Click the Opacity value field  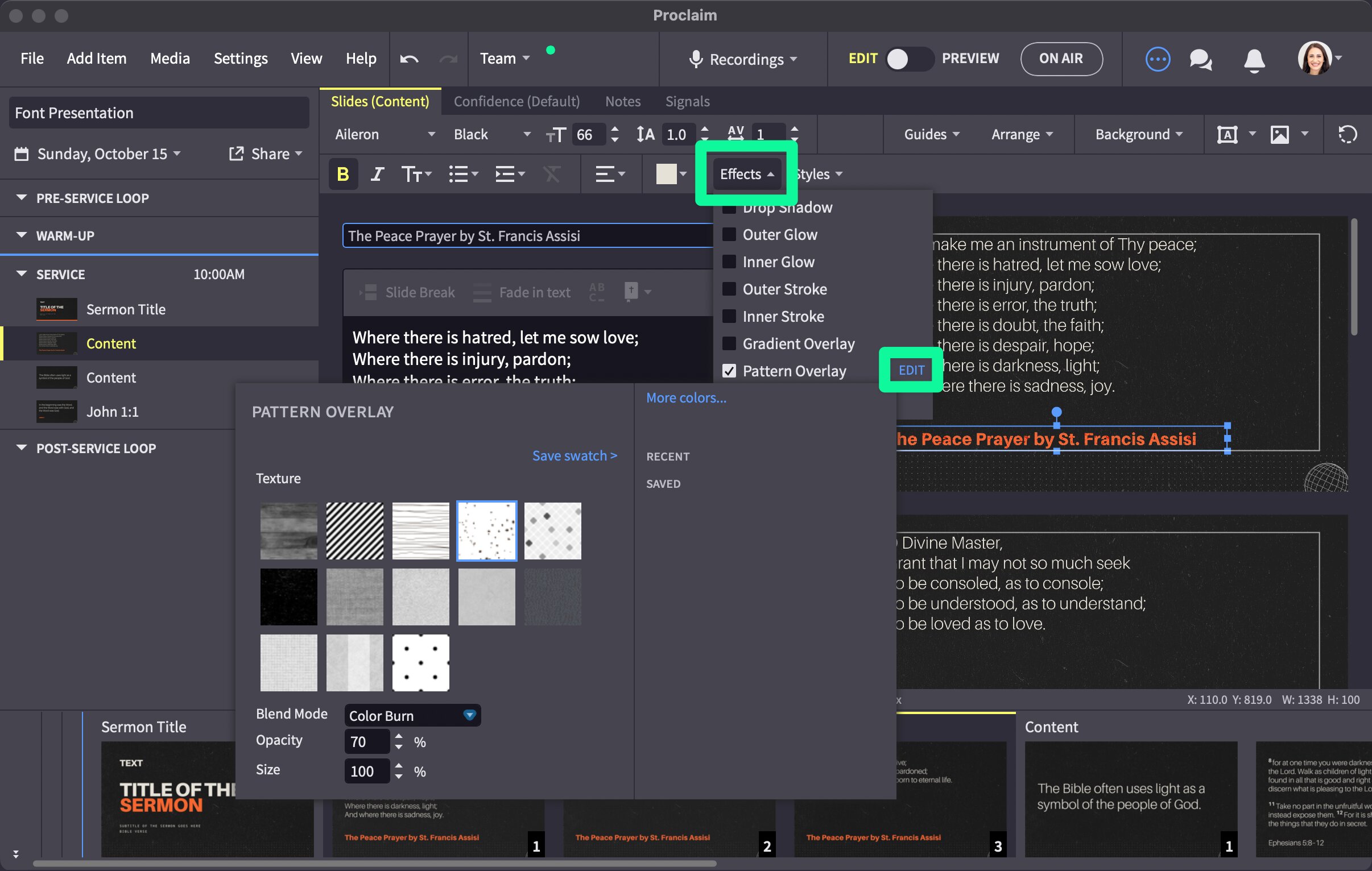pos(366,742)
